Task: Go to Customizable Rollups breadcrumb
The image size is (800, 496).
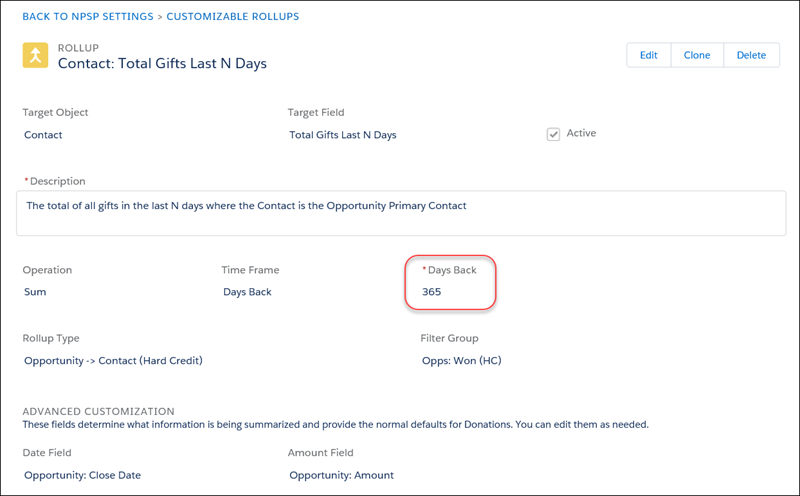Action: [233, 16]
